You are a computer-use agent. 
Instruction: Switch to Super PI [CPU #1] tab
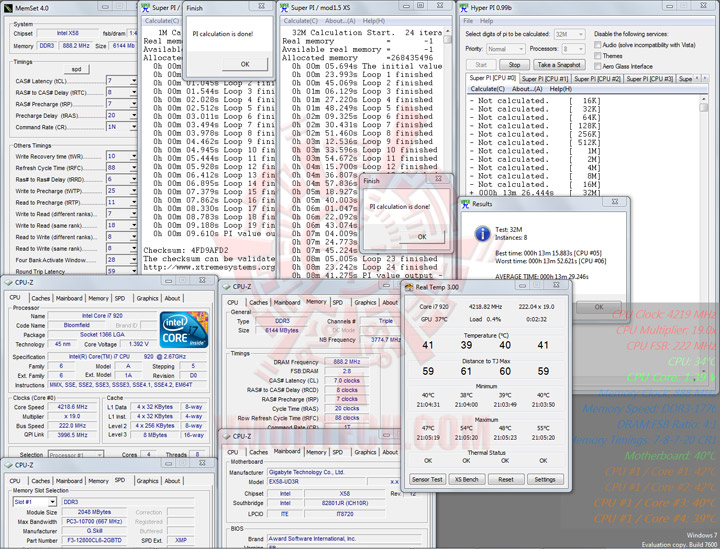545,79
